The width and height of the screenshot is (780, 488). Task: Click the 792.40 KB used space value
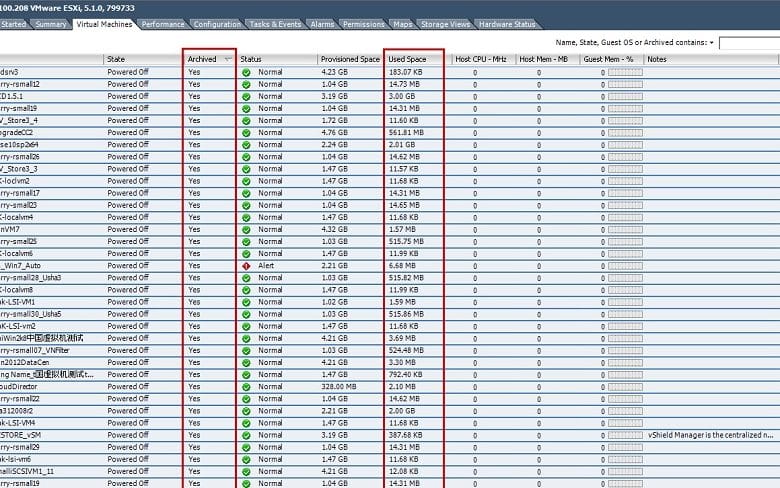pyautogui.click(x=405, y=375)
